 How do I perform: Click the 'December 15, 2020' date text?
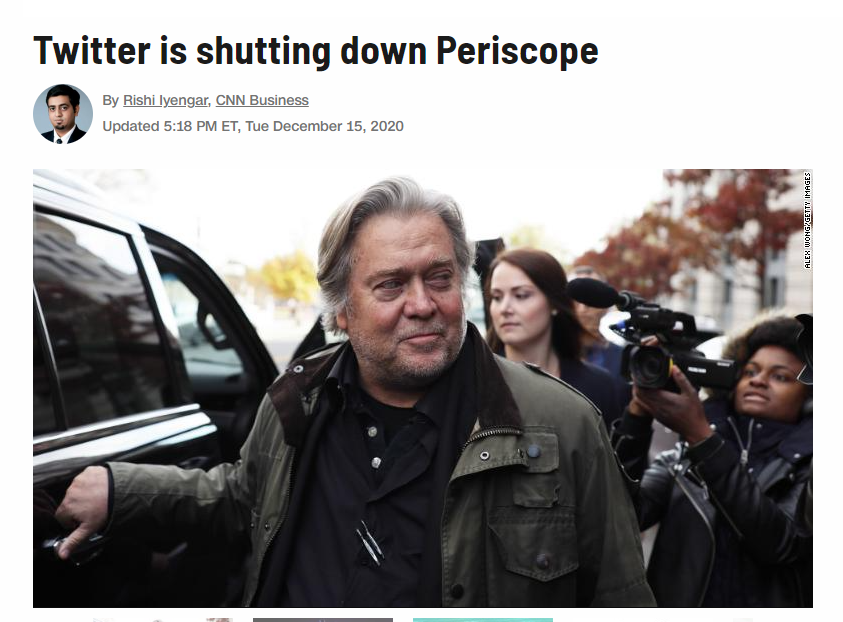click(x=339, y=126)
